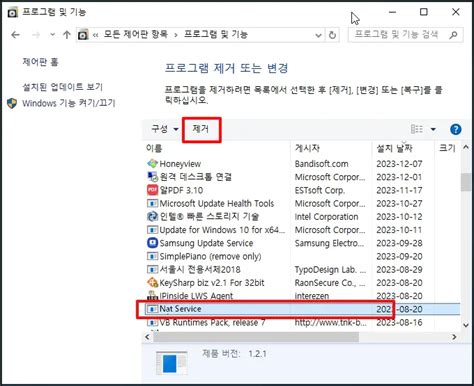Click the shield icon beside Windows 기능
474x386 pixels.
(12, 103)
